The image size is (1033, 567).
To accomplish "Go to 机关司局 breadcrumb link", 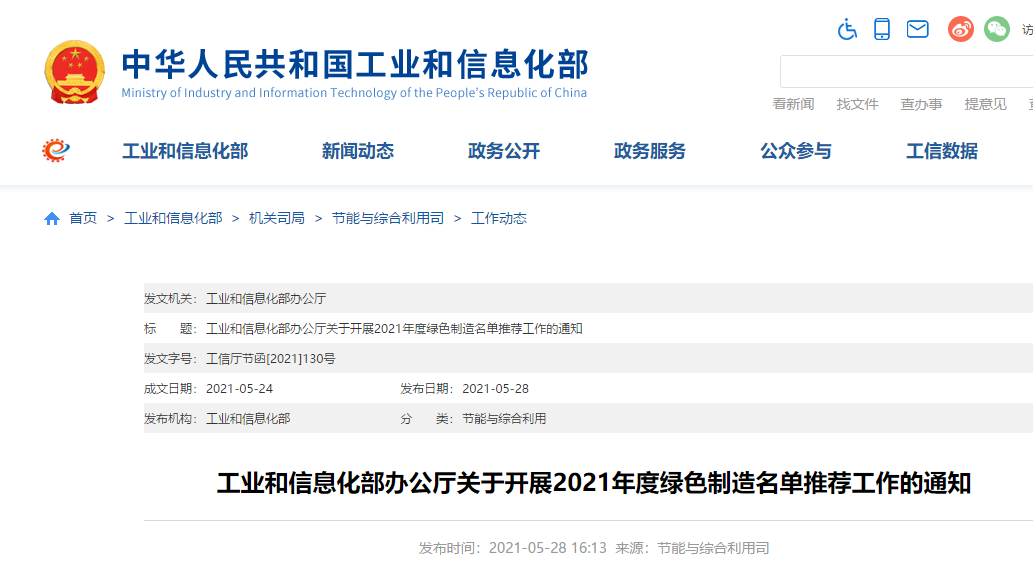I will coord(277,218).
